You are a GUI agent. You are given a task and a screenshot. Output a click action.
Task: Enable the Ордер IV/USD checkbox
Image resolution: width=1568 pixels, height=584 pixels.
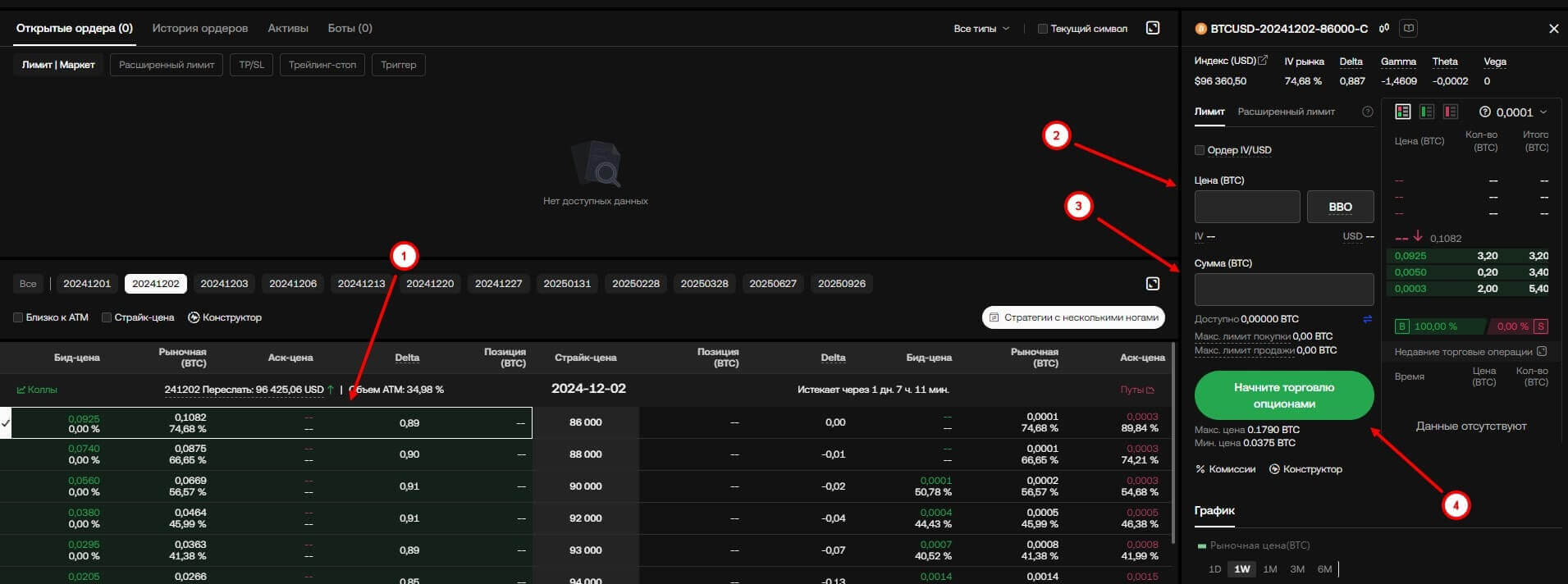pos(1200,150)
